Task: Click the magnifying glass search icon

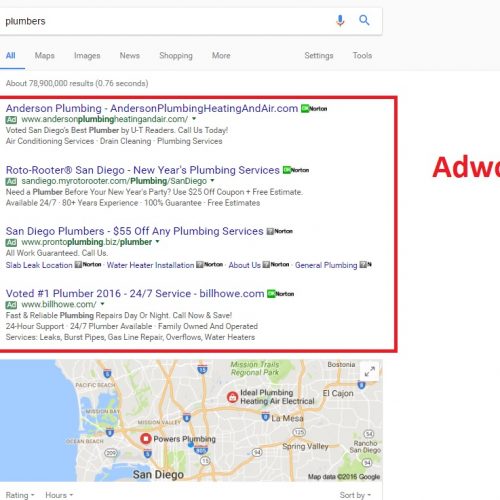Action: 364,20
